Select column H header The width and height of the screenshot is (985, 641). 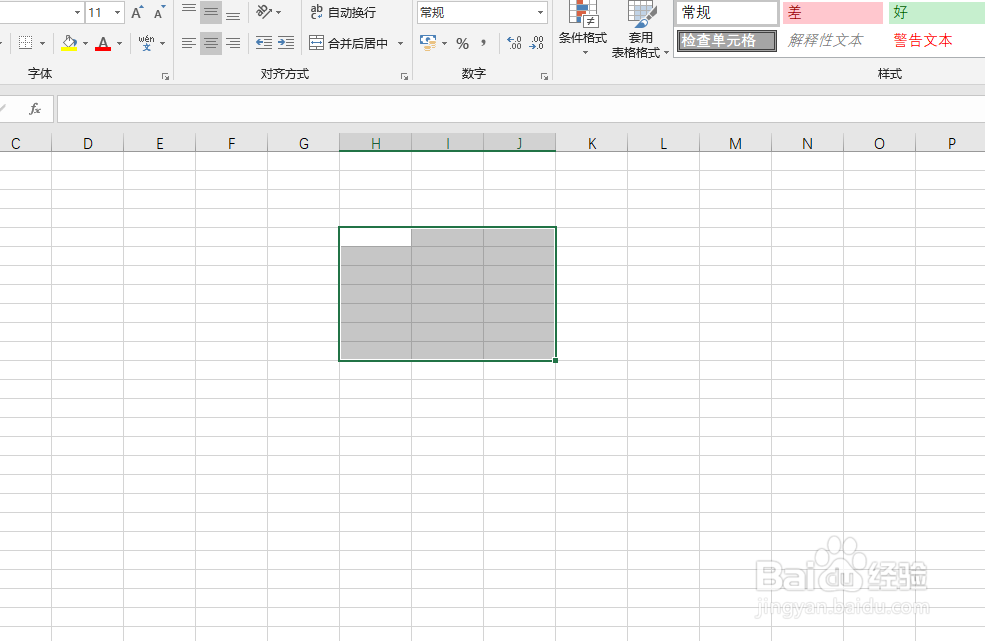376,143
